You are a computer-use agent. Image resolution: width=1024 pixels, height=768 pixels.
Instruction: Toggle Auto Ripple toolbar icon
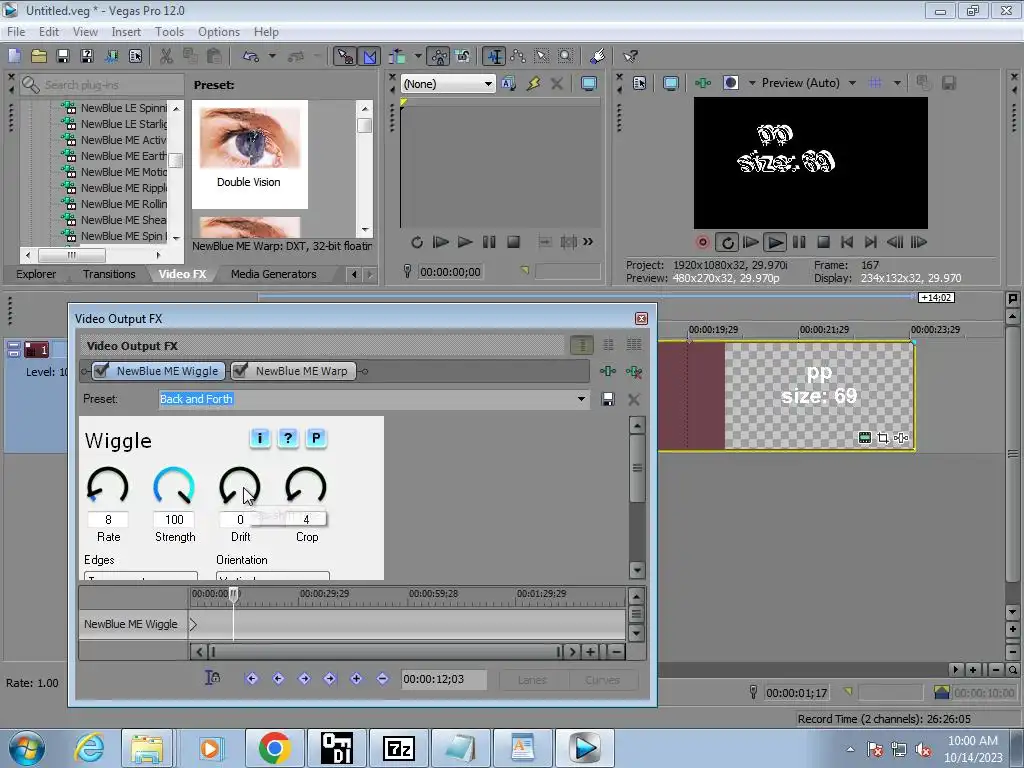[x=397, y=57]
